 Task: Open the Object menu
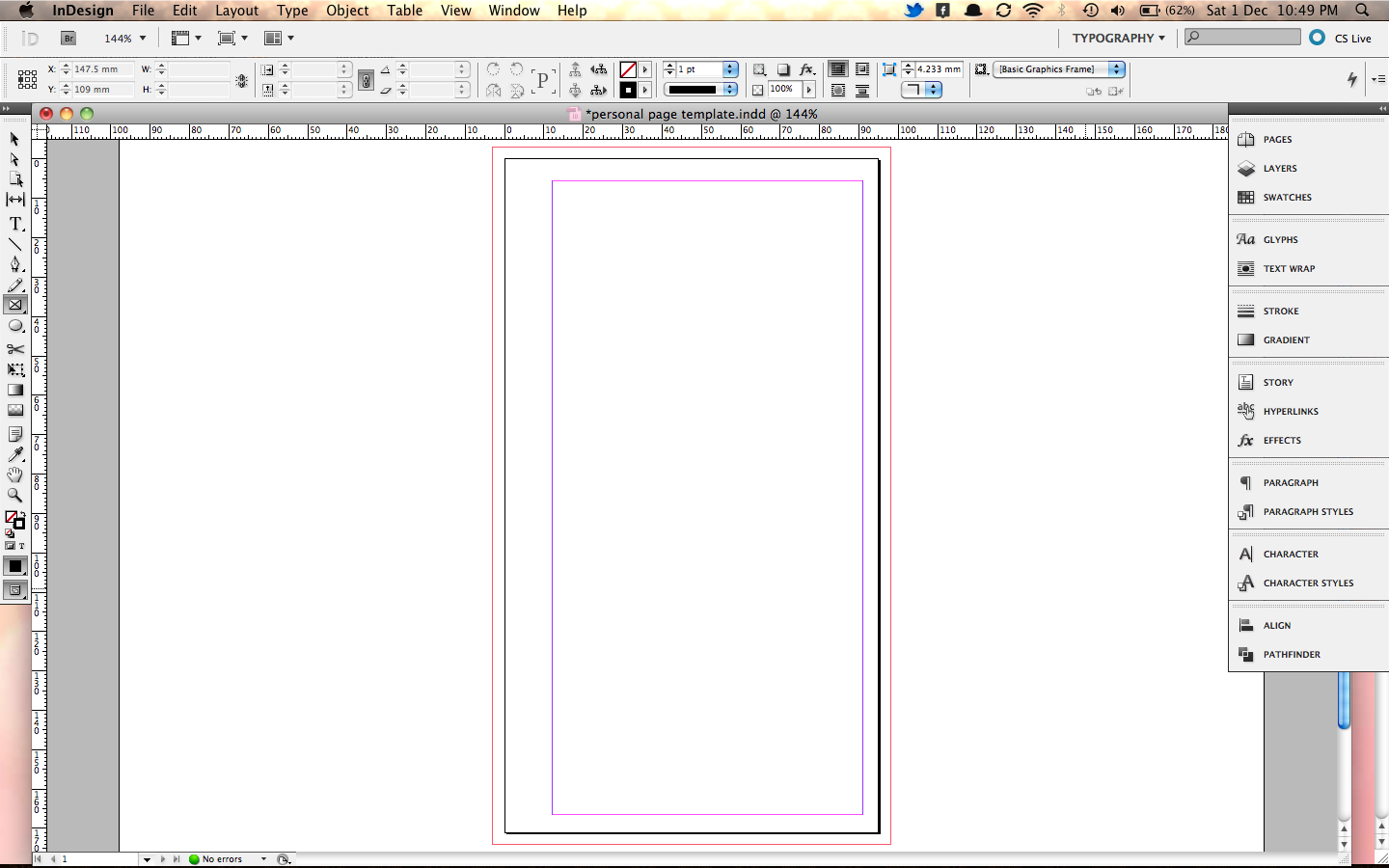(x=346, y=11)
